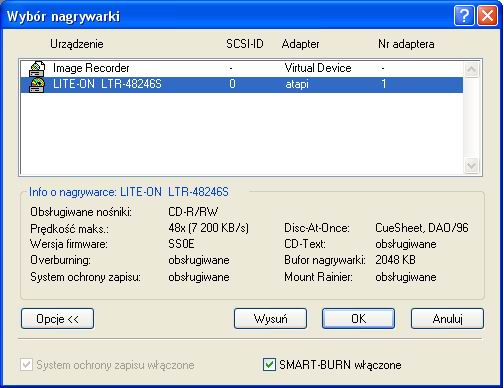Click the Prędkość maks. label

coord(69,229)
